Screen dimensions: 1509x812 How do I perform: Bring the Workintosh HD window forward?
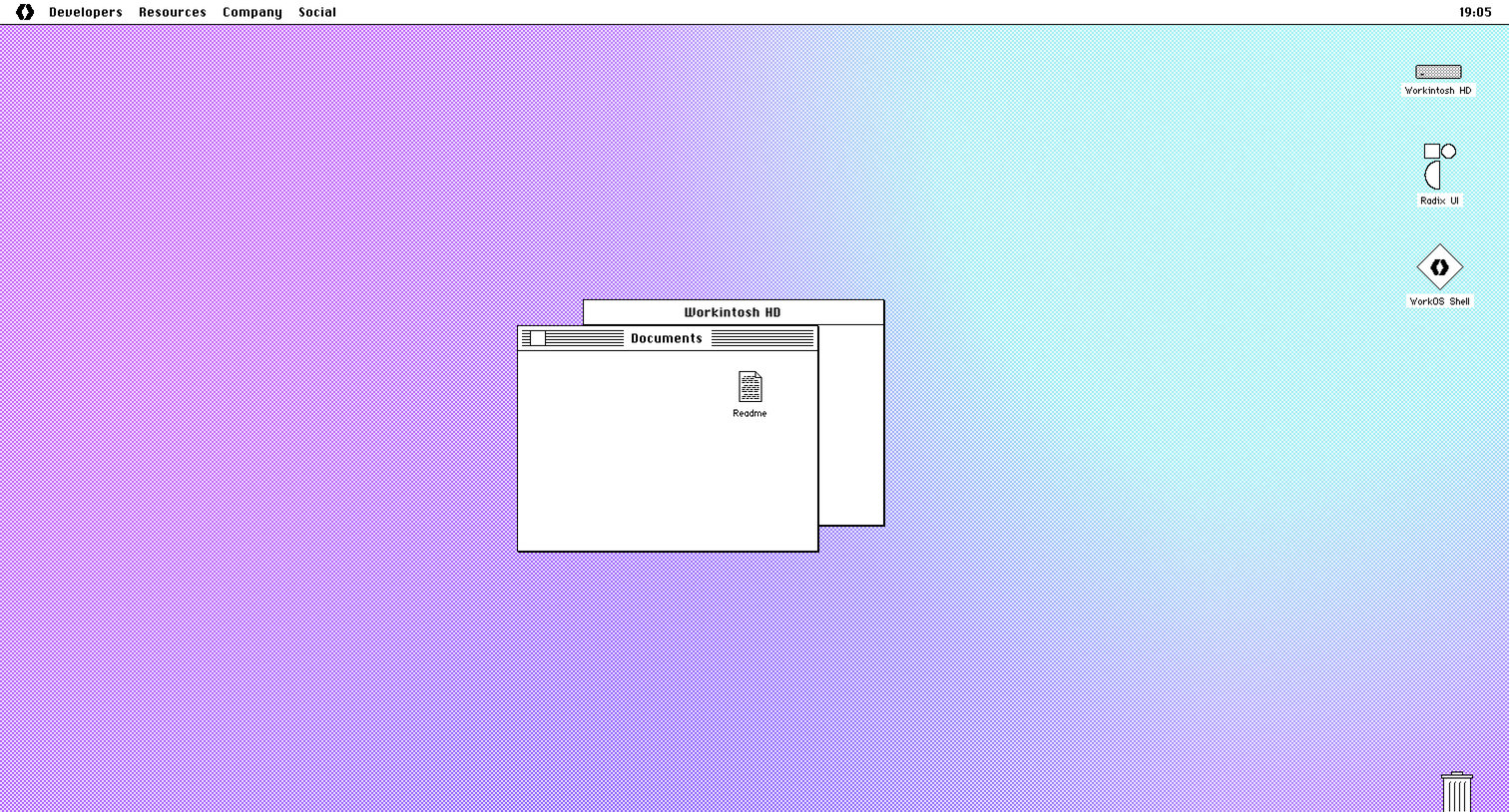coord(734,312)
